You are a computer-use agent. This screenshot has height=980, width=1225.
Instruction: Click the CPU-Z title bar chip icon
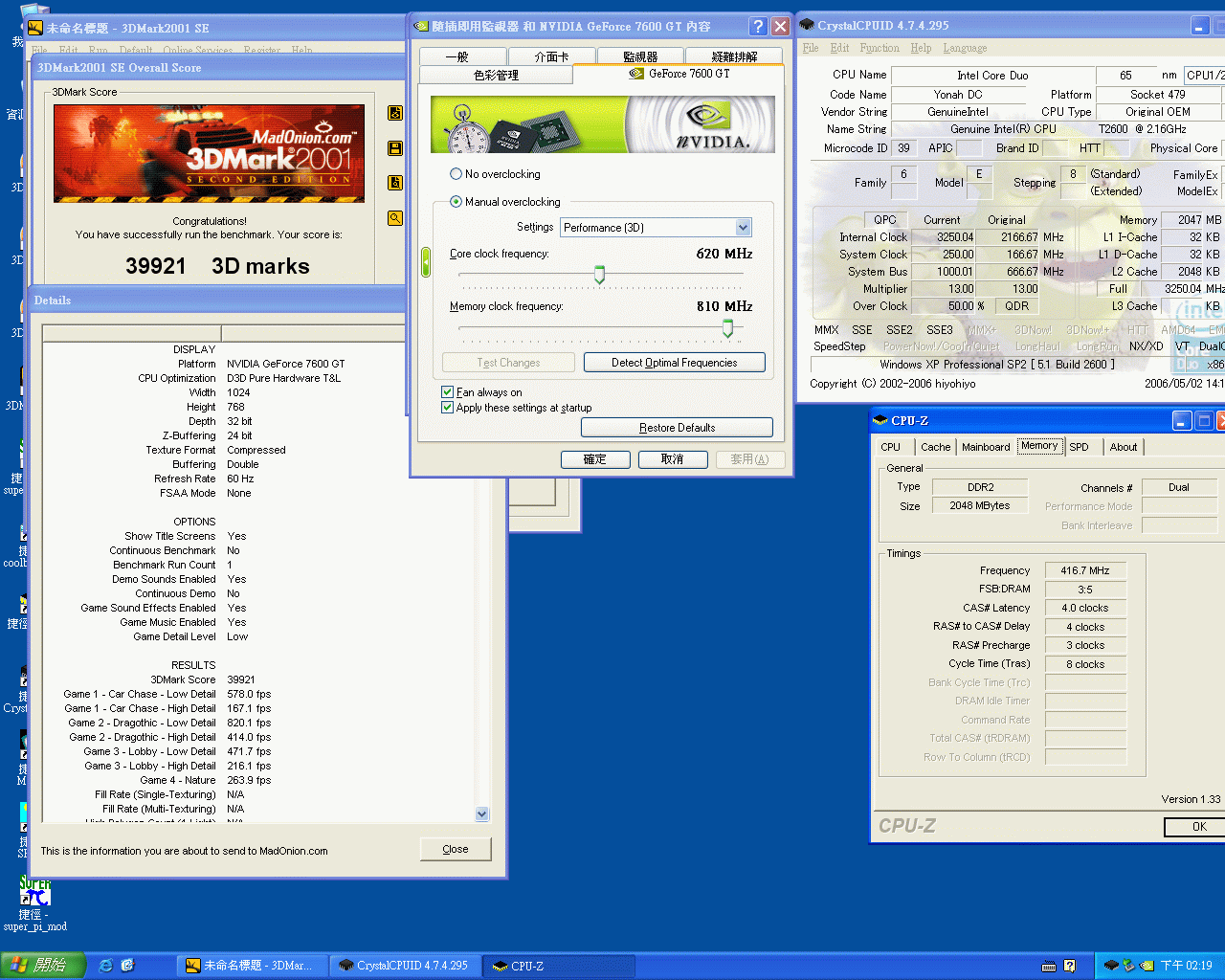[x=880, y=420]
